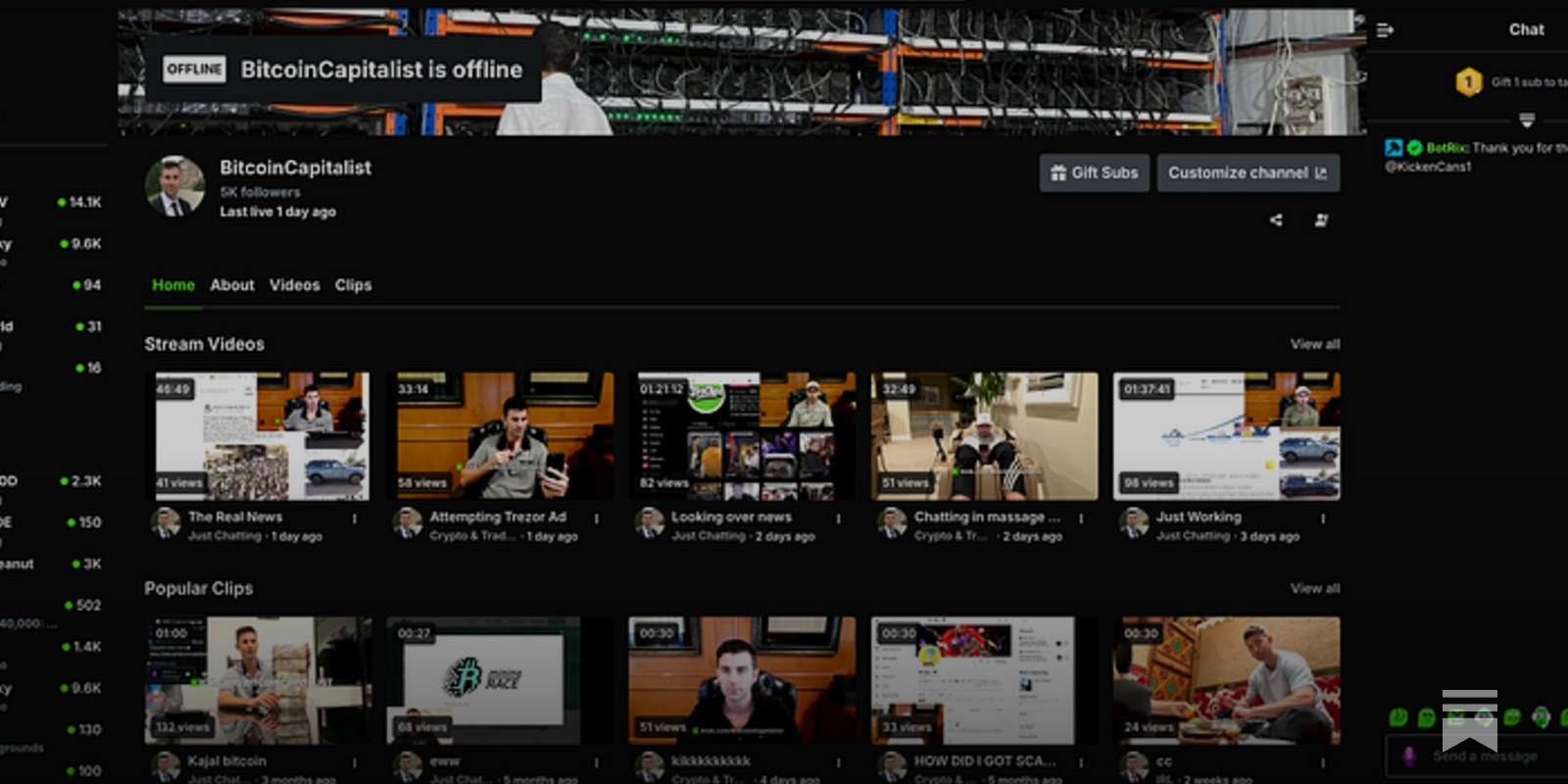Open options menu for Chatting in massage video
The height and width of the screenshot is (784, 1568).
[x=1081, y=518]
